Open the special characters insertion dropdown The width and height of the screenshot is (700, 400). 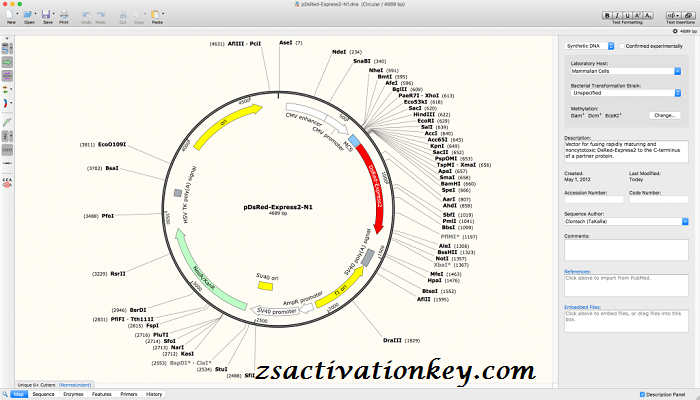coord(673,15)
